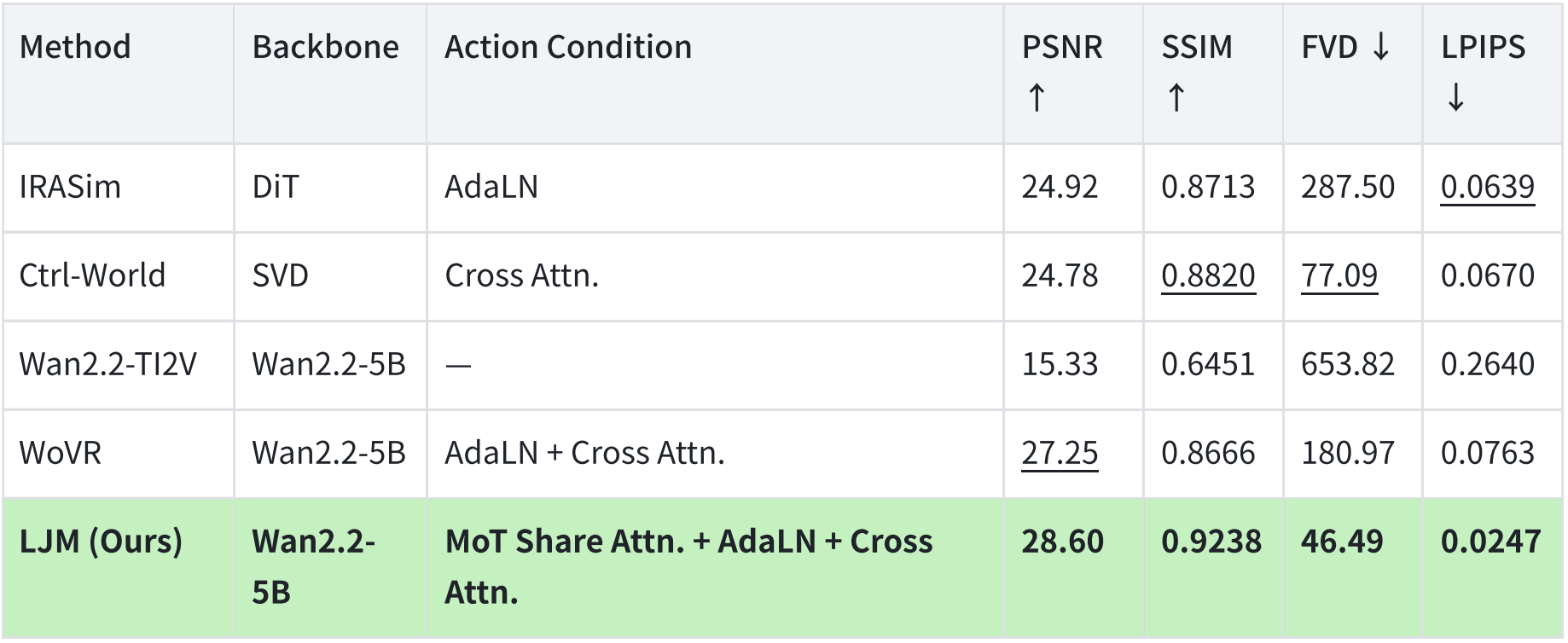Click the underlined 0.8820 SSIM value
This screenshot has width=1568, height=643.
click(1208, 275)
